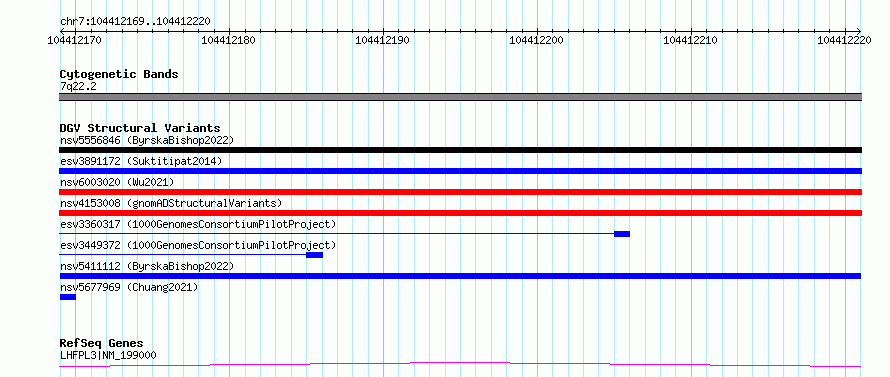Click the DGV Structural Variants track title
Image resolution: width=890 pixels, height=377 pixels.
(140, 128)
